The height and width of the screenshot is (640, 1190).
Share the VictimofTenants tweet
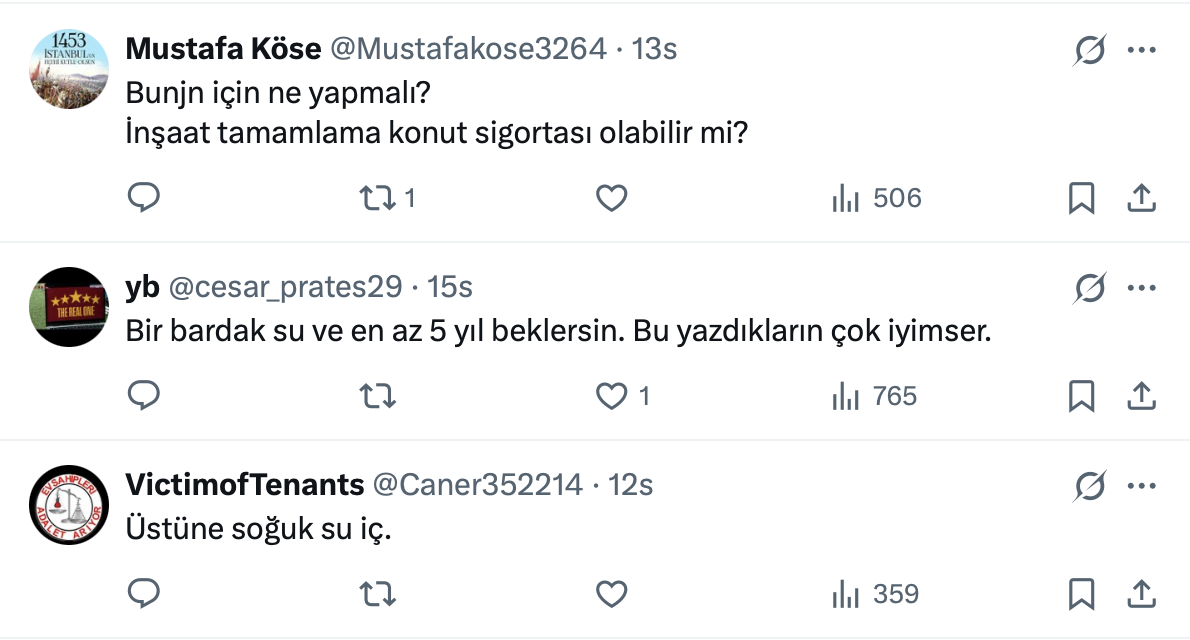coord(1141,595)
